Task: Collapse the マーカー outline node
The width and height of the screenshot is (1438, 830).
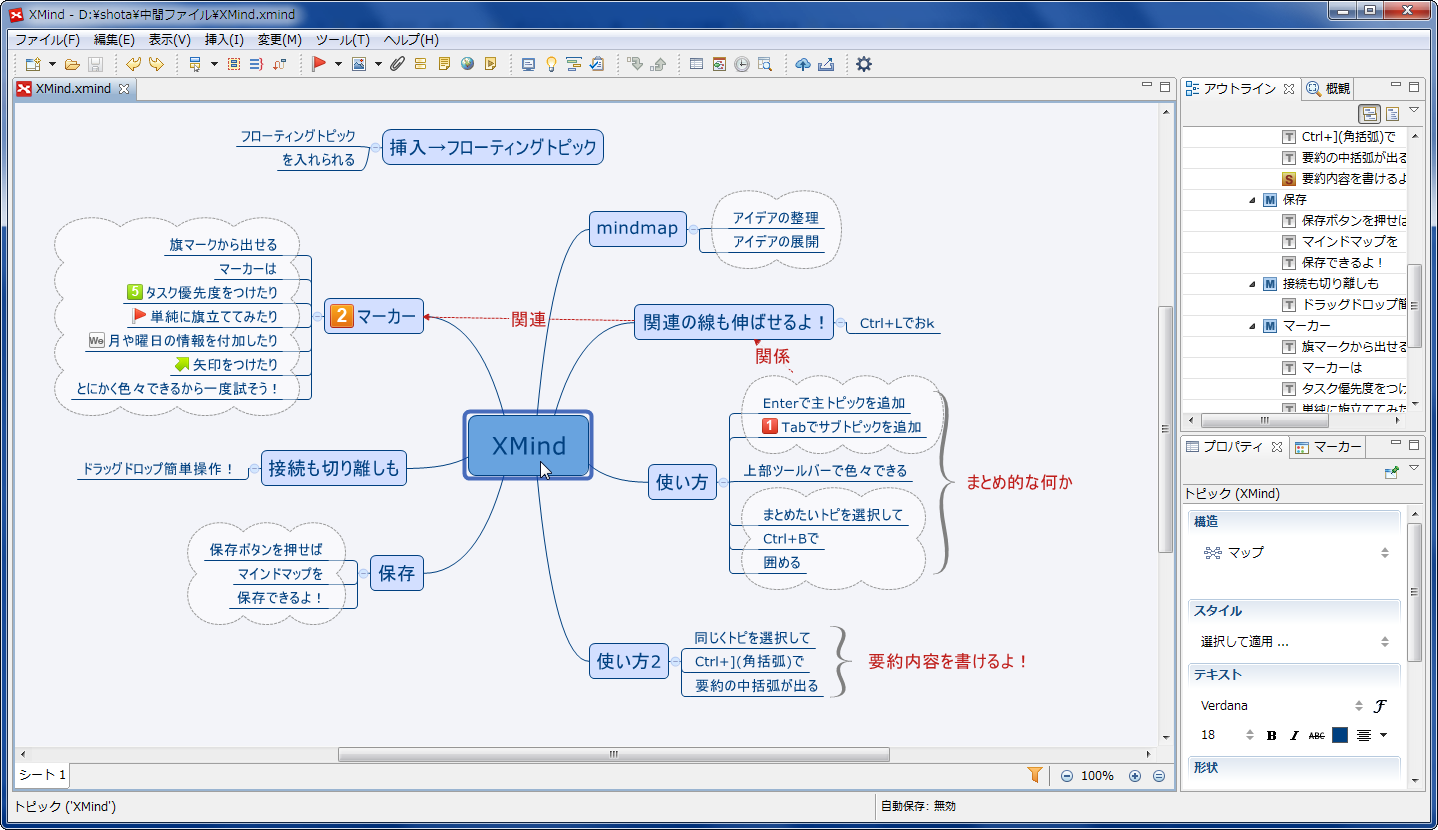Action: [x=1252, y=326]
